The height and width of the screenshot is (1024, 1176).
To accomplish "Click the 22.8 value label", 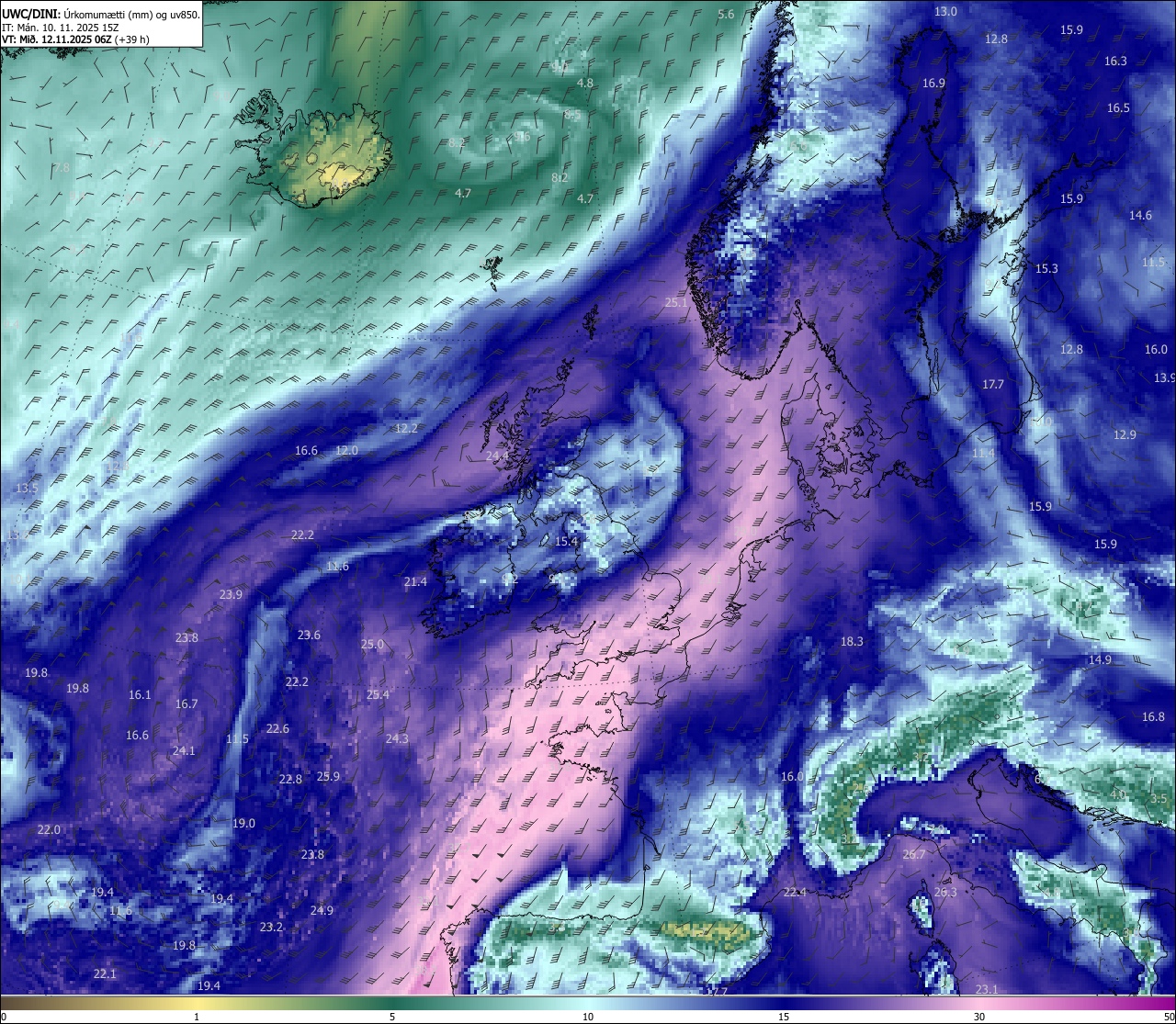I will tap(290, 779).
